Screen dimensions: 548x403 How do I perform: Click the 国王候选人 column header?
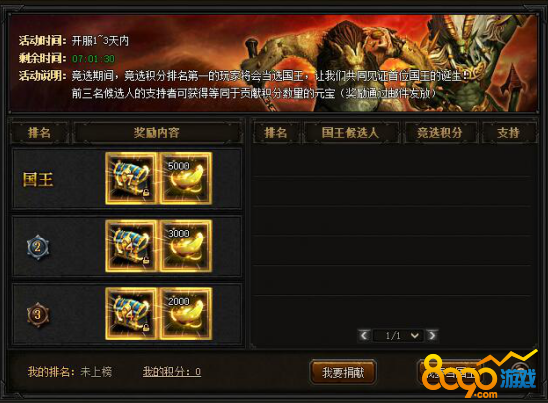[351, 133]
